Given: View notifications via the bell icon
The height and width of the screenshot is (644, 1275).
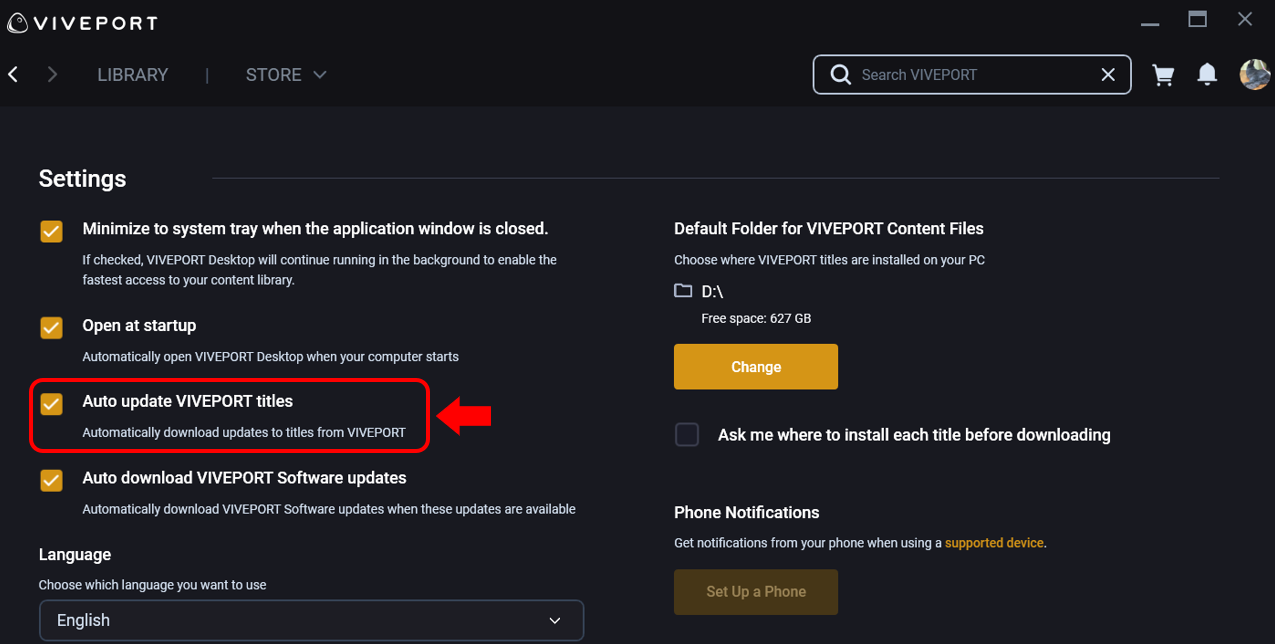Looking at the screenshot, I should point(1207,74).
